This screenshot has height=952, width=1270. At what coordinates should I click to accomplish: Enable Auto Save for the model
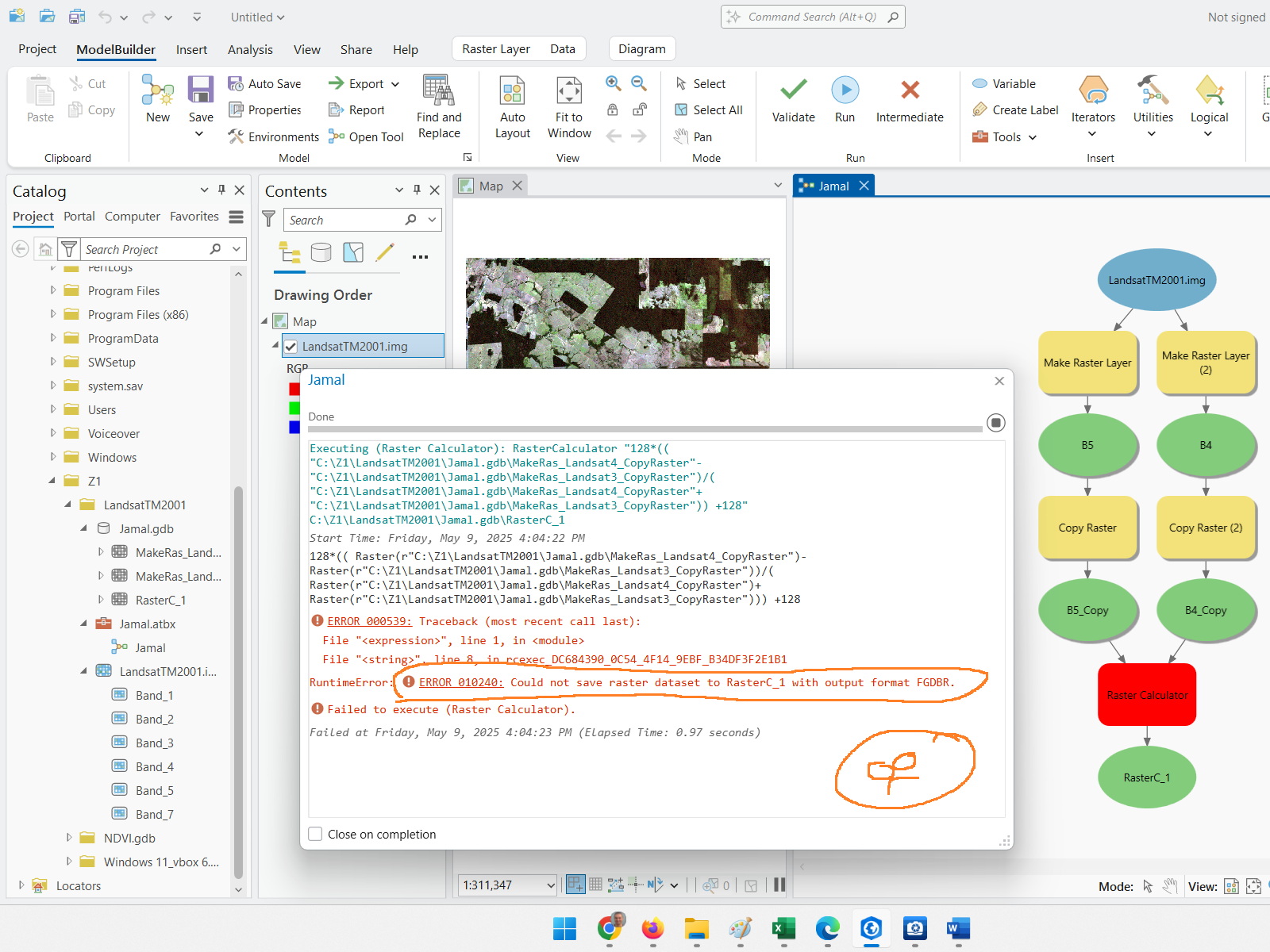coord(267,83)
